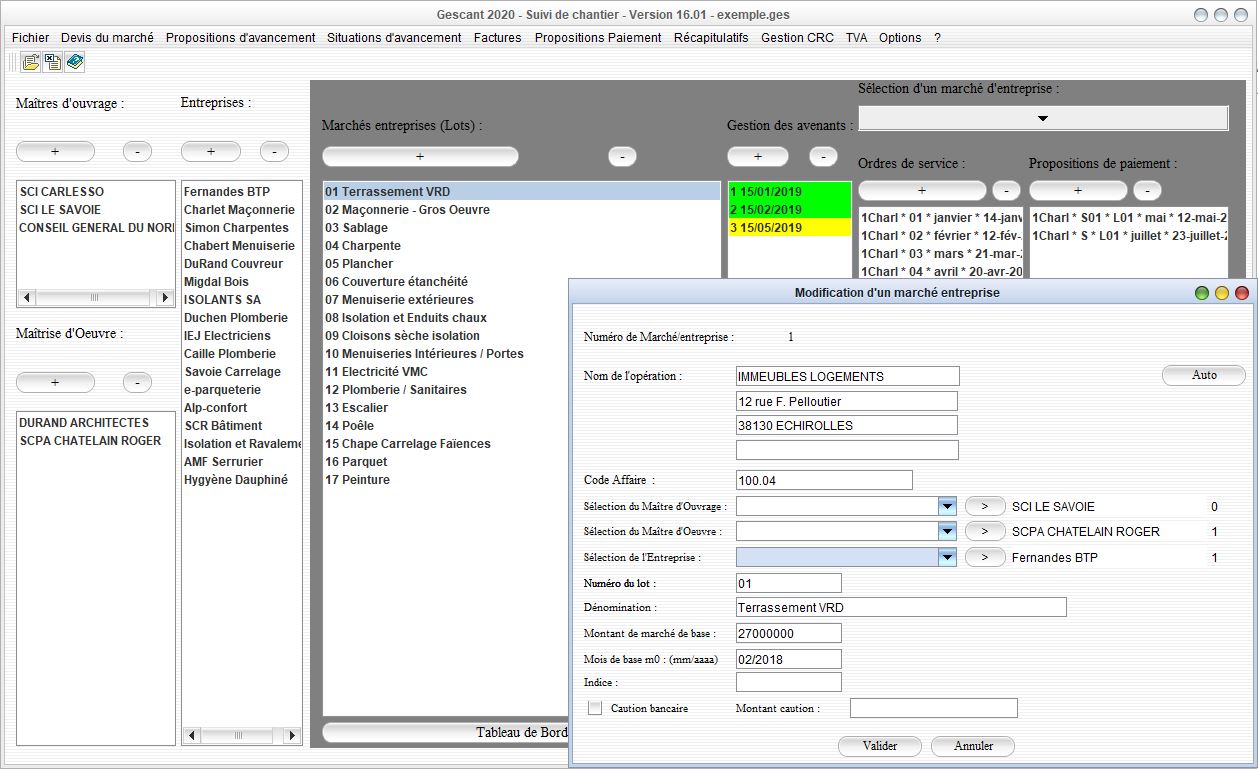Add a Marché entreprise lot with the + button

(x=420, y=156)
